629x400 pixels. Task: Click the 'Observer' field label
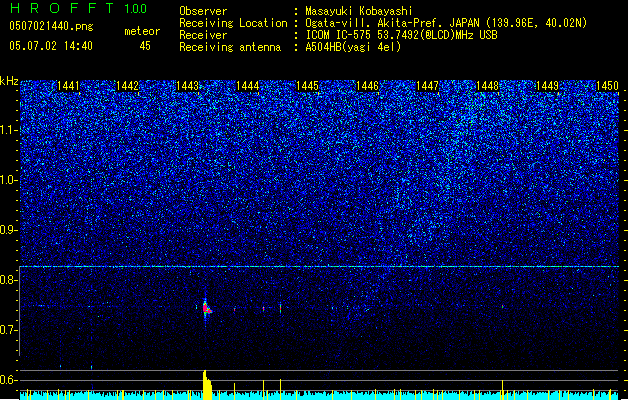(203, 11)
